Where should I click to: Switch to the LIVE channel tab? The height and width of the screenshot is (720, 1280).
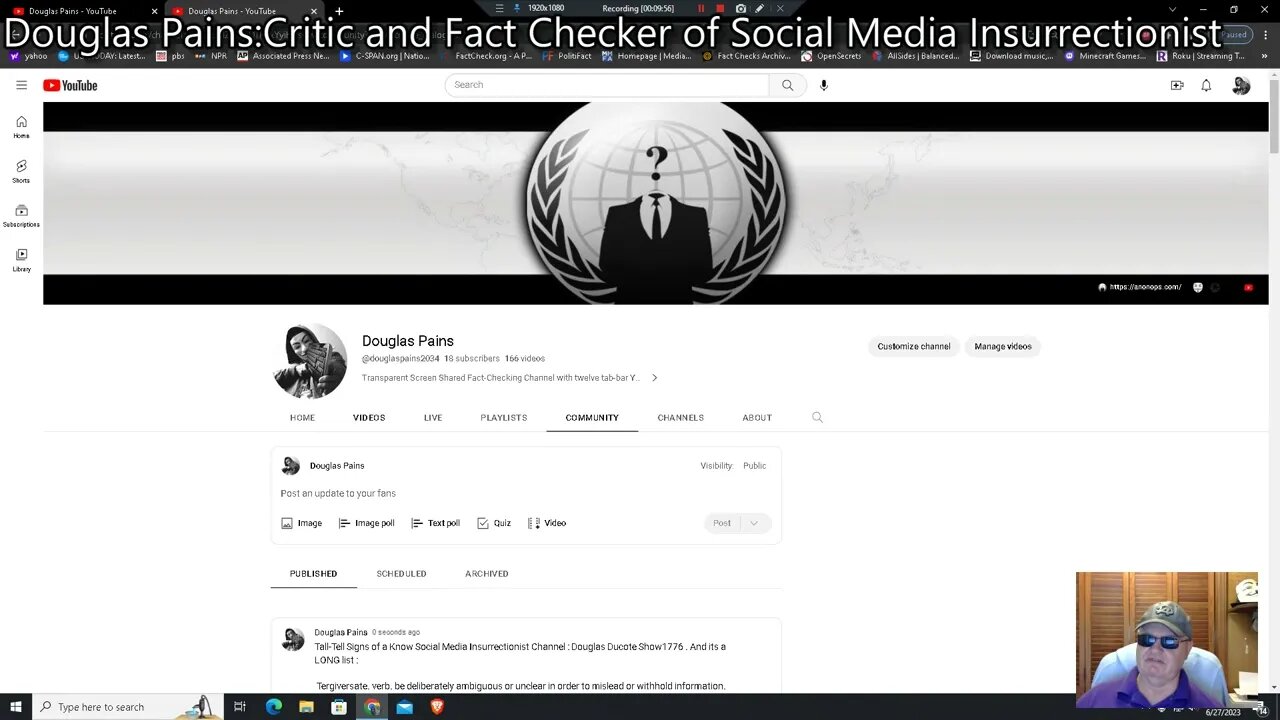click(x=433, y=417)
